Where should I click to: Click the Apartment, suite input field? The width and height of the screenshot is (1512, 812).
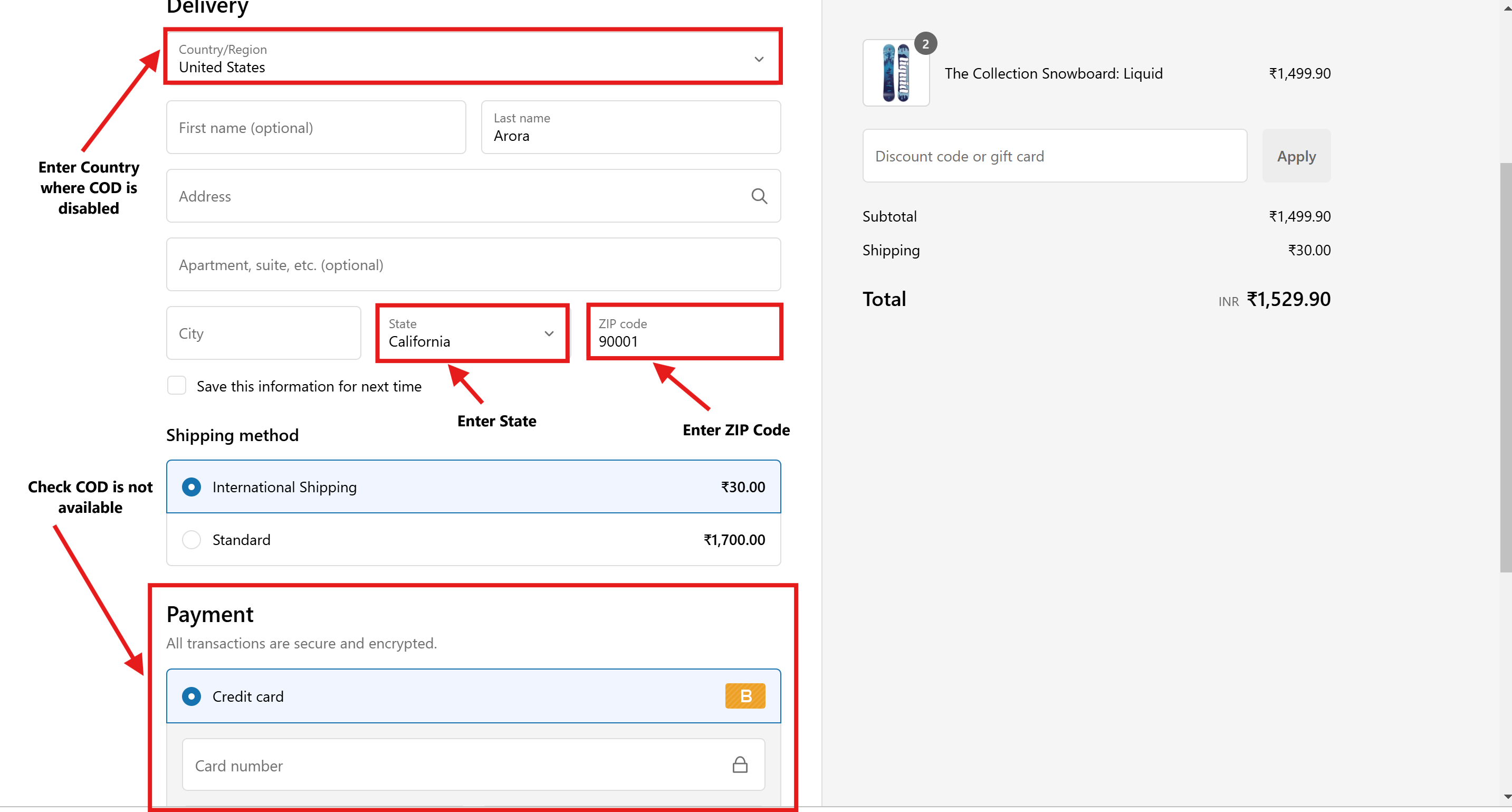pyautogui.click(x=473, y=265)
